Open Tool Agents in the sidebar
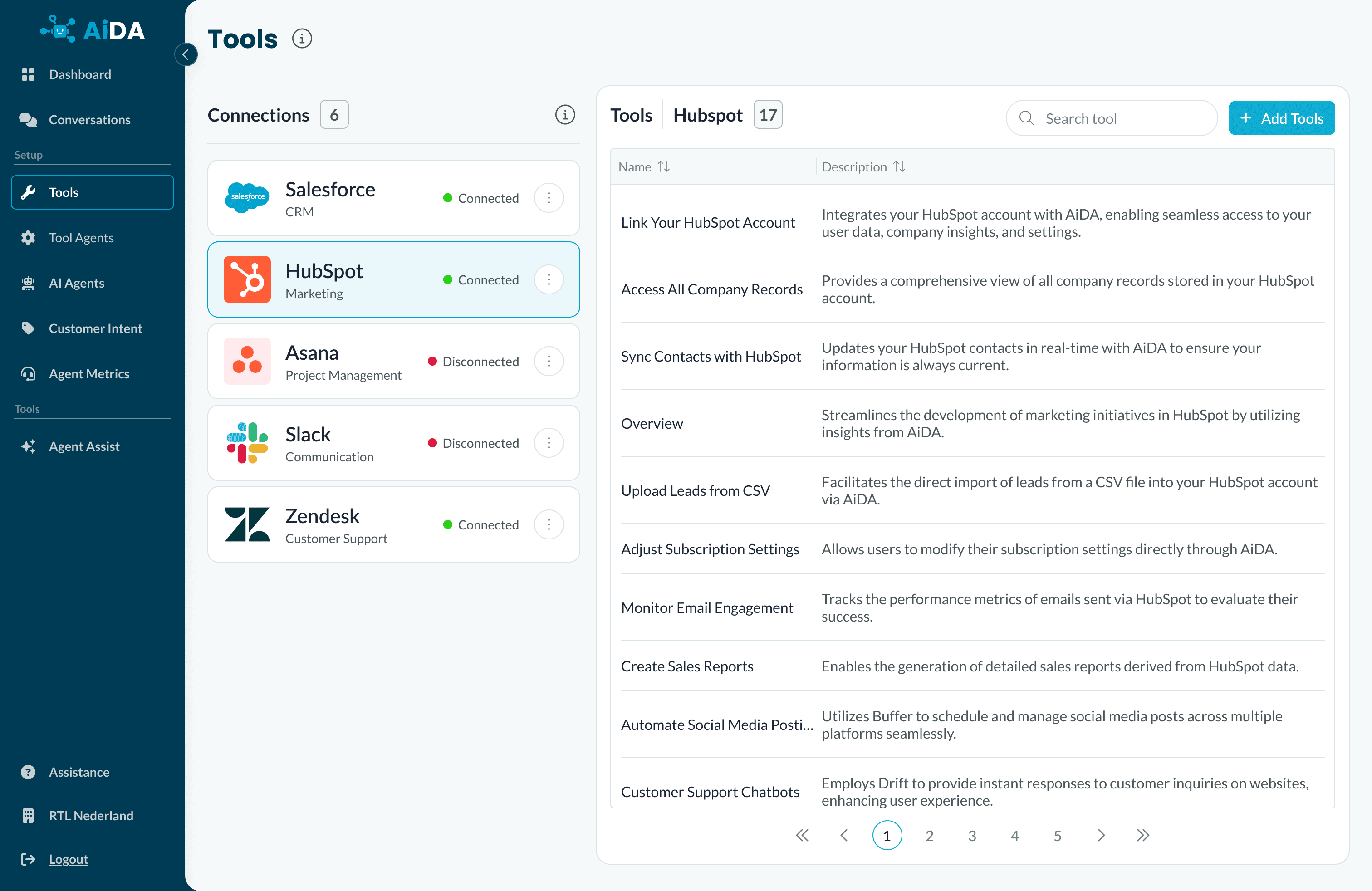Viewport: 1372px width, 891px height. pyautogui.click(x=81, y=237)
